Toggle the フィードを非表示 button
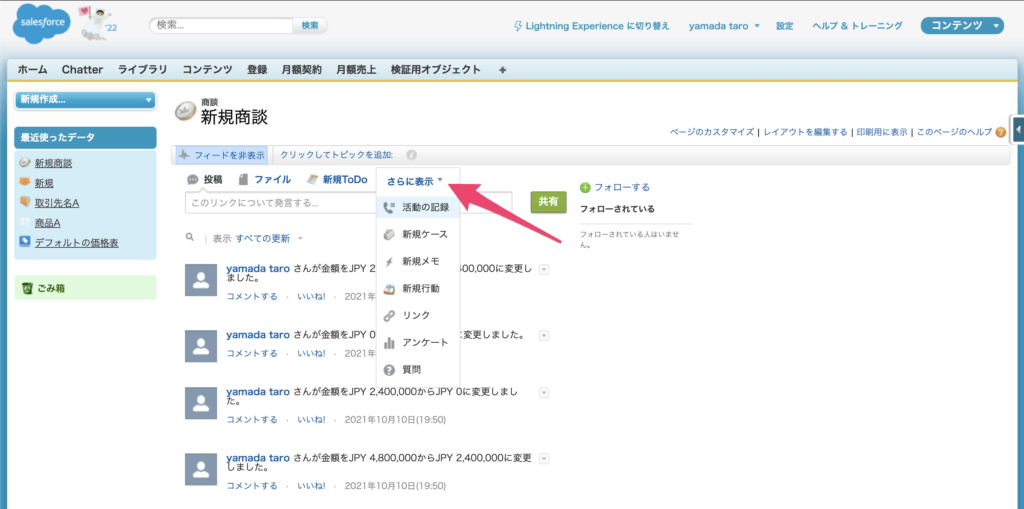This screenshot has width=1024, height=509. (x=221, y=156)
